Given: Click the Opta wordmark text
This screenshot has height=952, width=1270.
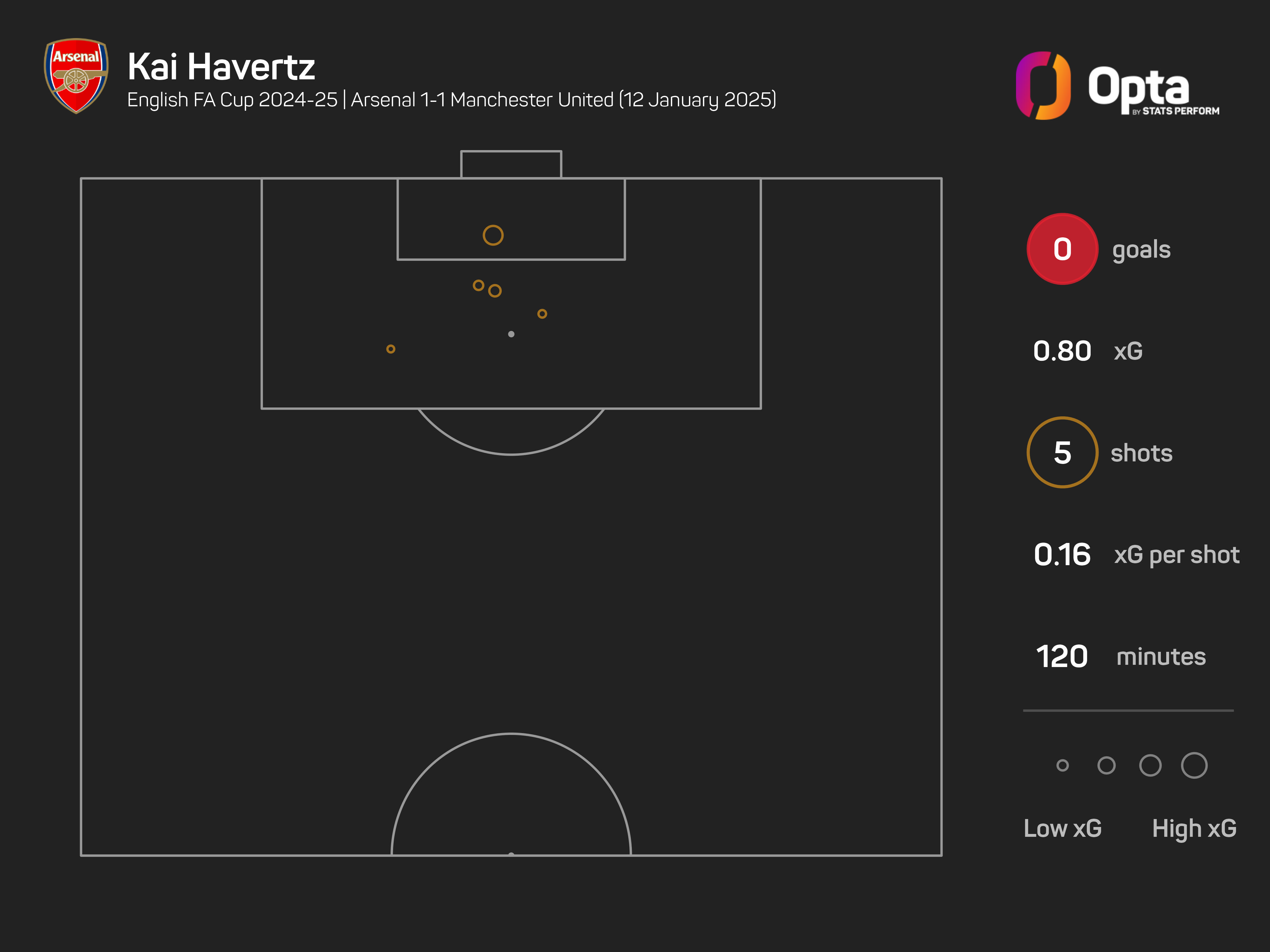Looking at the screenshot, I should coord(1139,87).
